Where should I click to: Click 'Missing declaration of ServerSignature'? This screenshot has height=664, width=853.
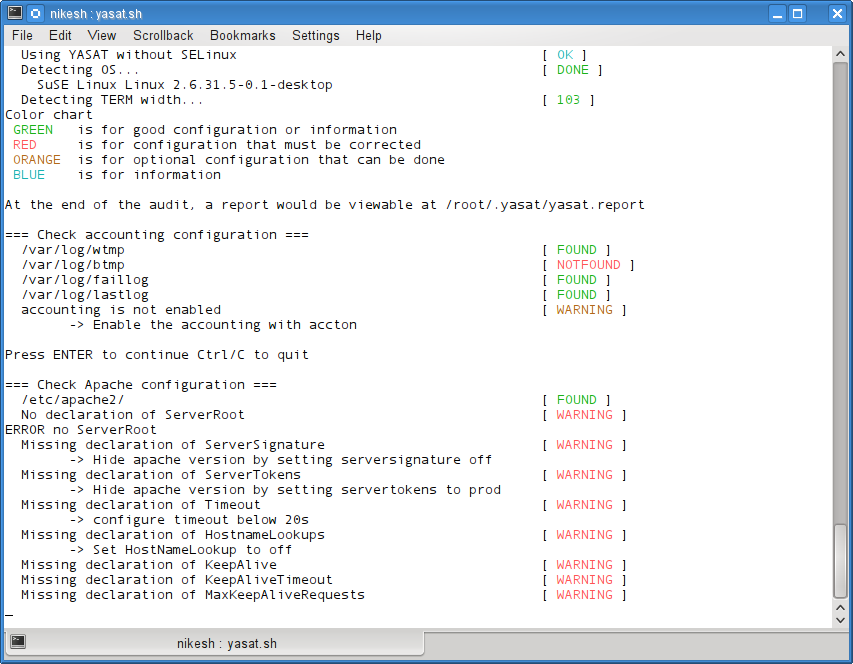[x=172, y=445]
